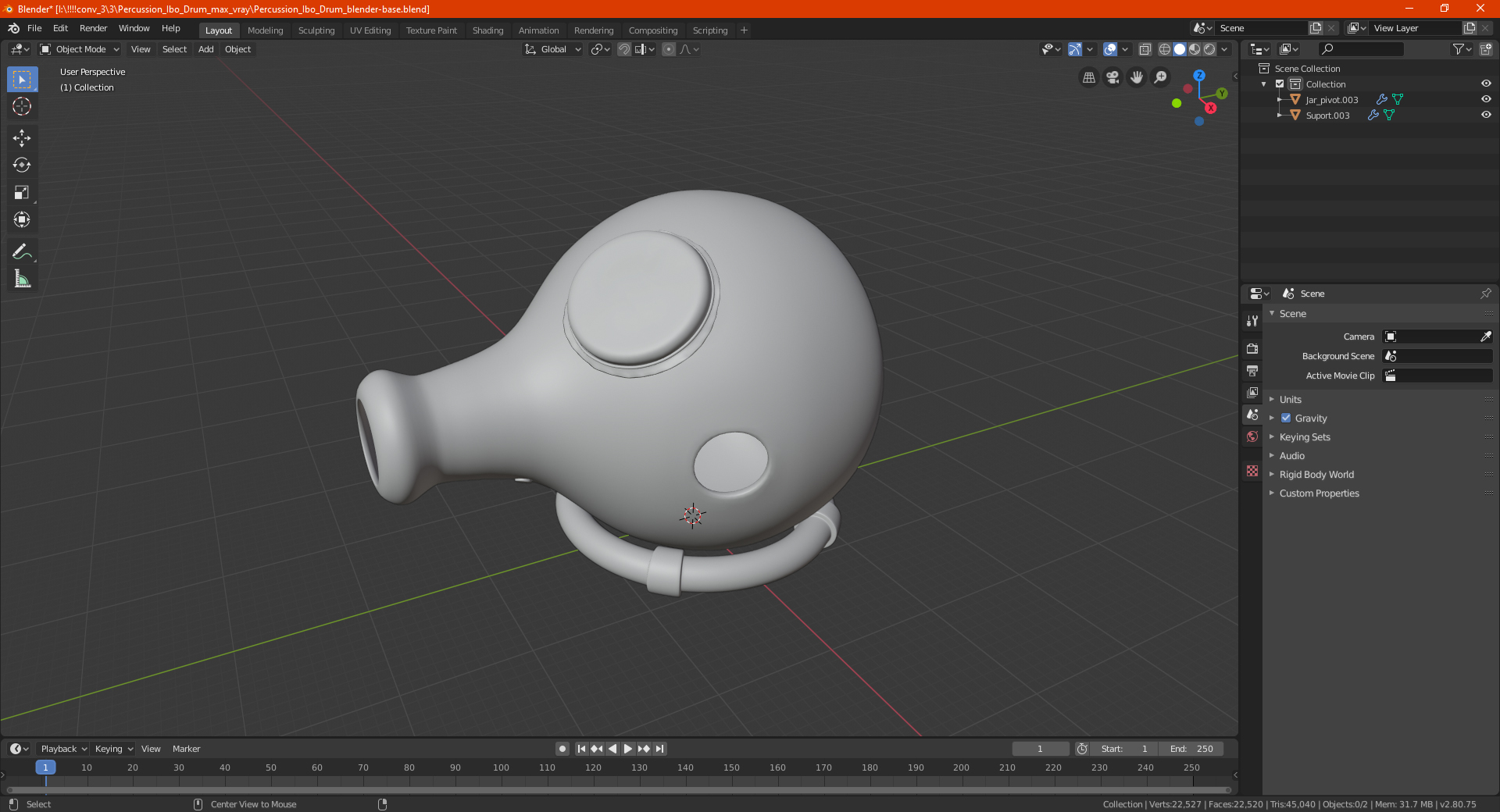The image size is (1500, 812).
Task: Switch to camera view icon
Action: click(x=1112, y=77)
